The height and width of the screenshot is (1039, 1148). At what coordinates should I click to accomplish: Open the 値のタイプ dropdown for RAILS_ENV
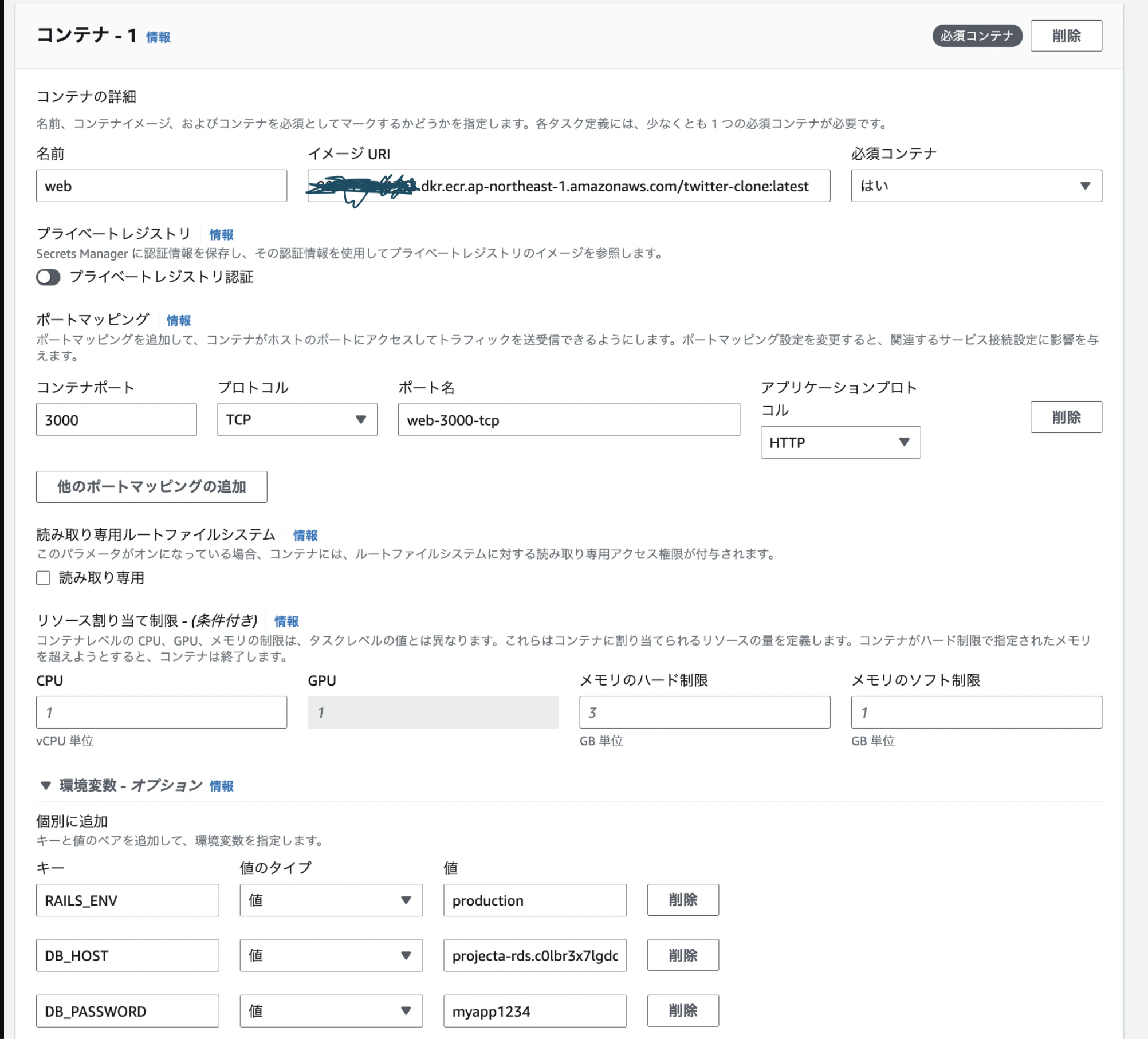(331, 900)
